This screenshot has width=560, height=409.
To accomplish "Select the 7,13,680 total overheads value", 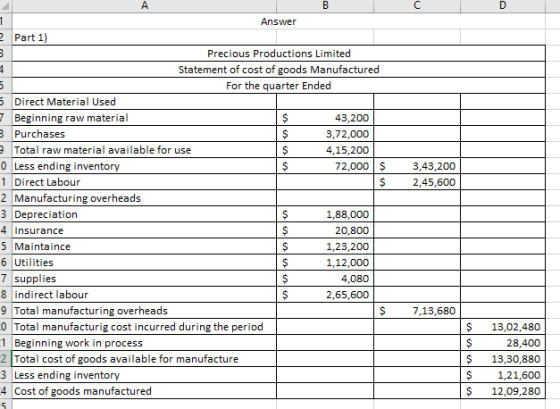I will point(417,311).
